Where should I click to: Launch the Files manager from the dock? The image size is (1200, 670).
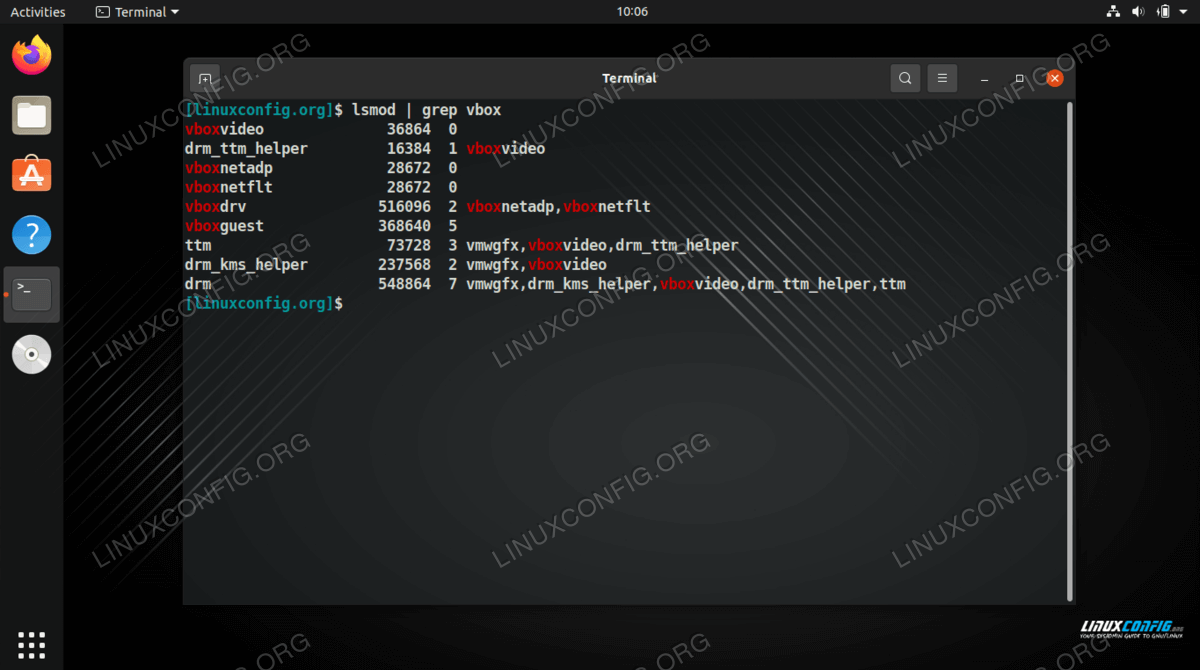pyautogui.click(x=32, y=115)
